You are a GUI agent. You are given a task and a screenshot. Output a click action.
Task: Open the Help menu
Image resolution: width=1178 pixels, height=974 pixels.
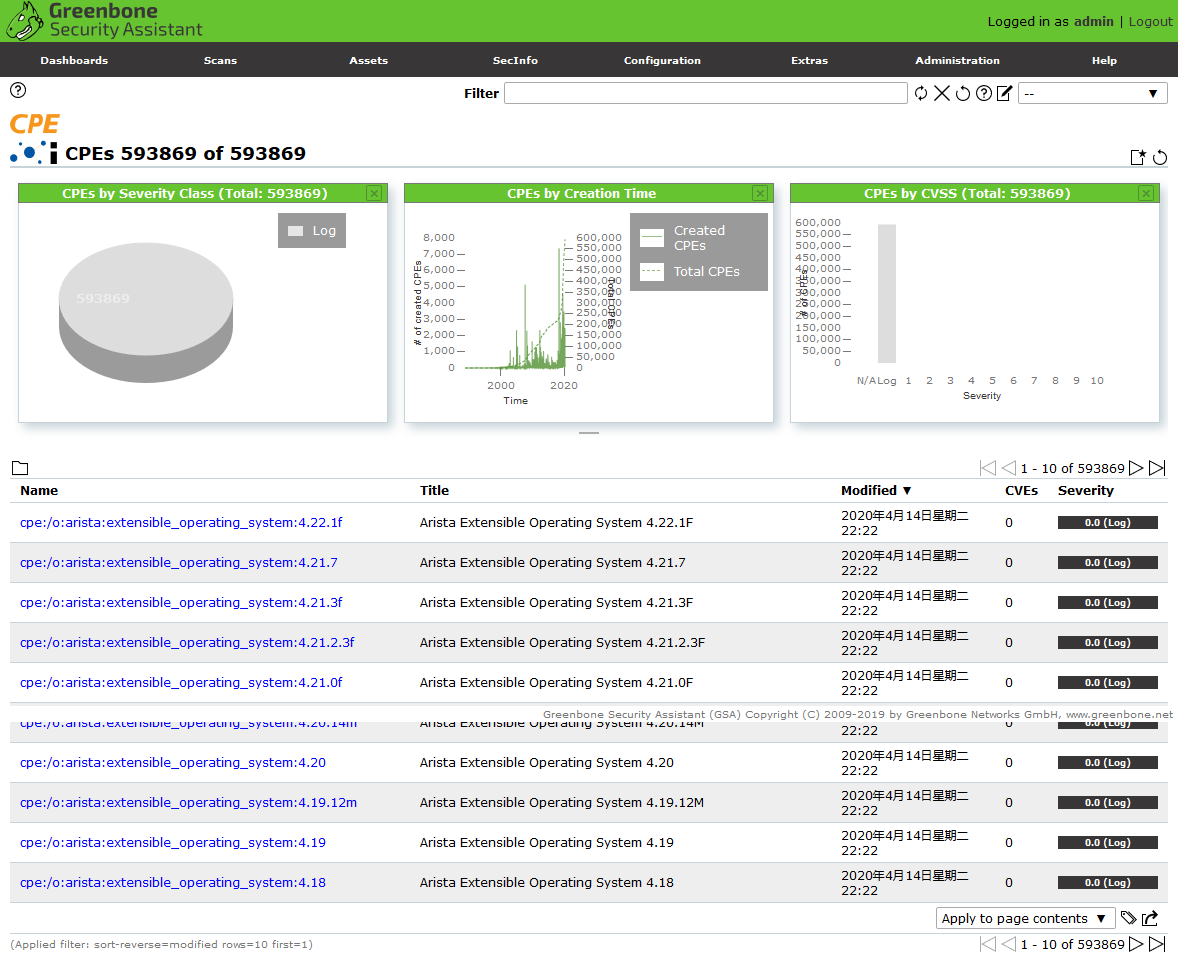1104,60
